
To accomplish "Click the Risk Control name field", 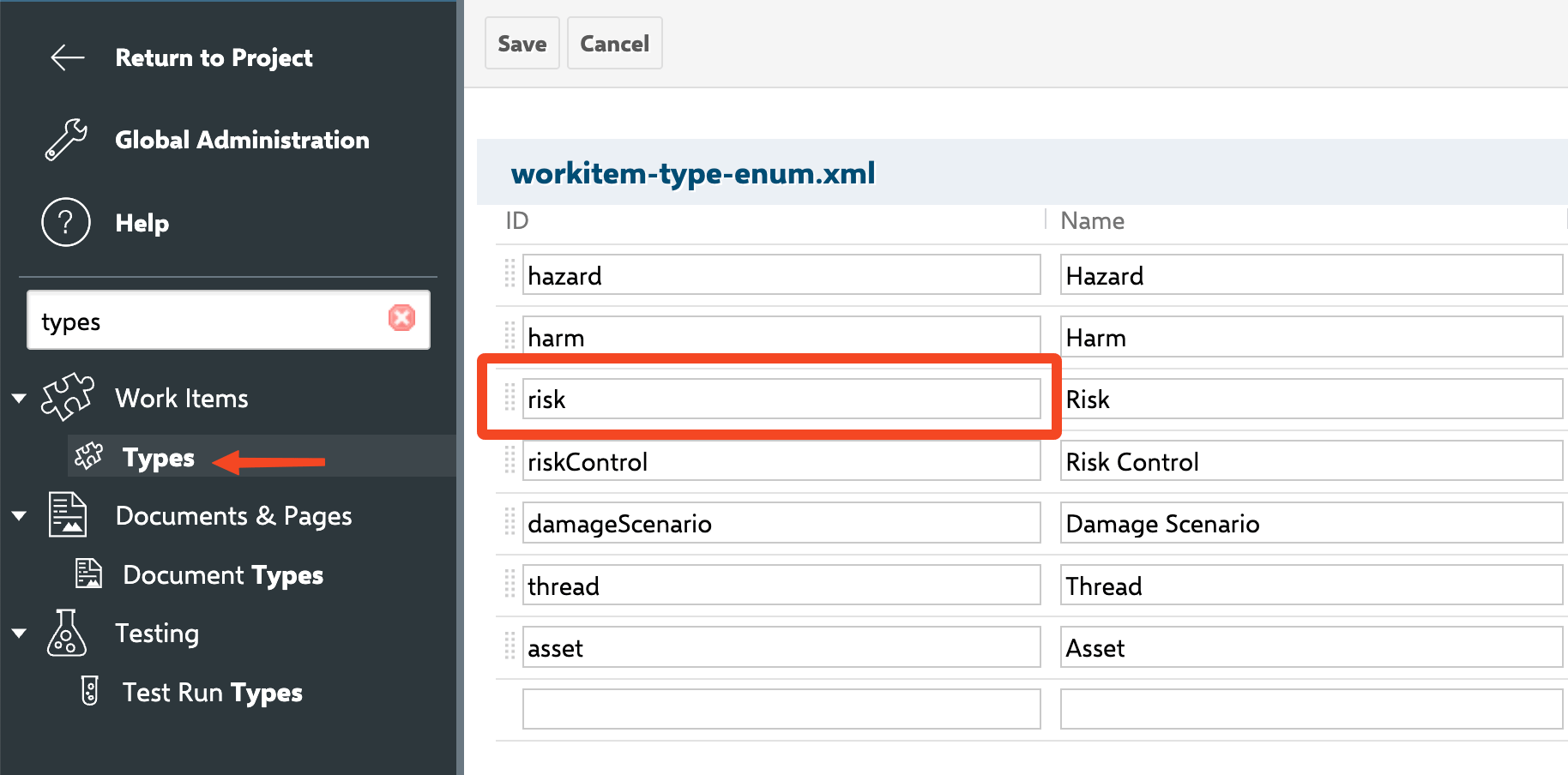I will (1312, 460).
